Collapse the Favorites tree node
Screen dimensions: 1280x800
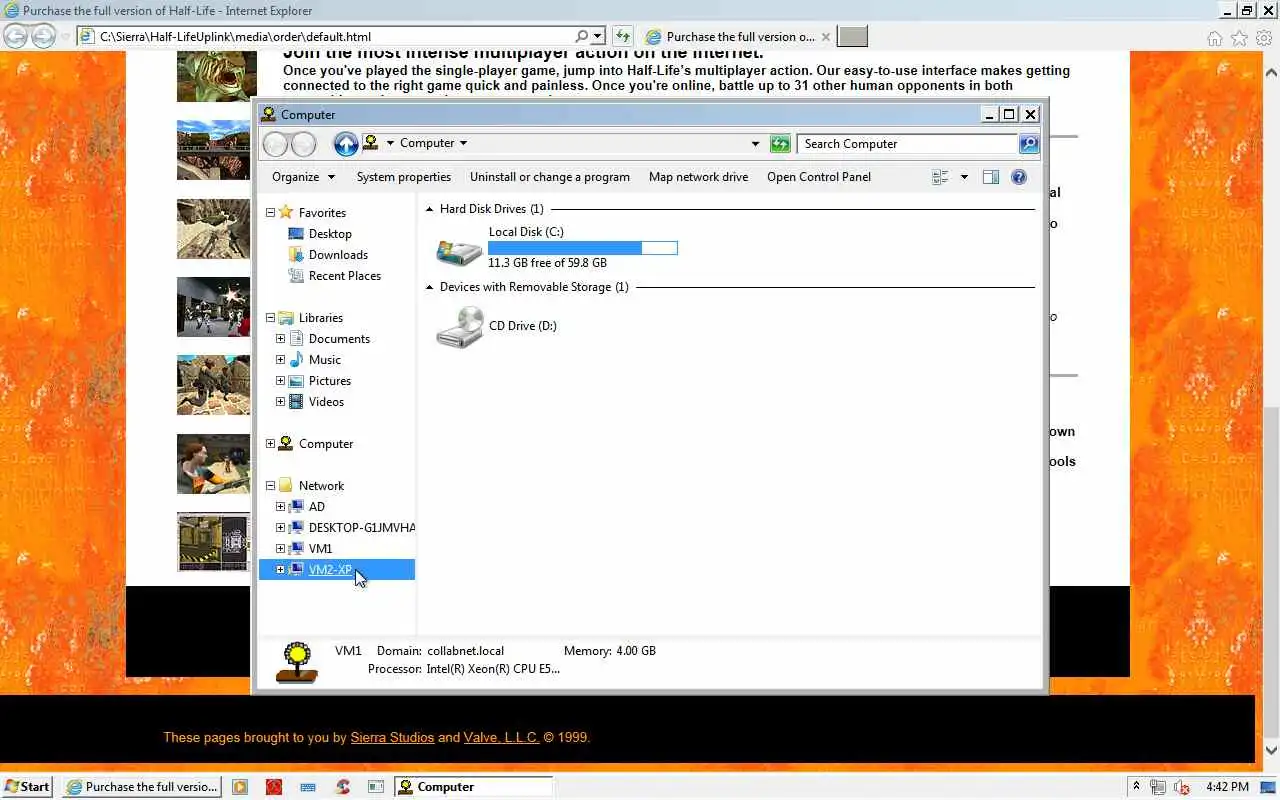click(x=270, y=213)
